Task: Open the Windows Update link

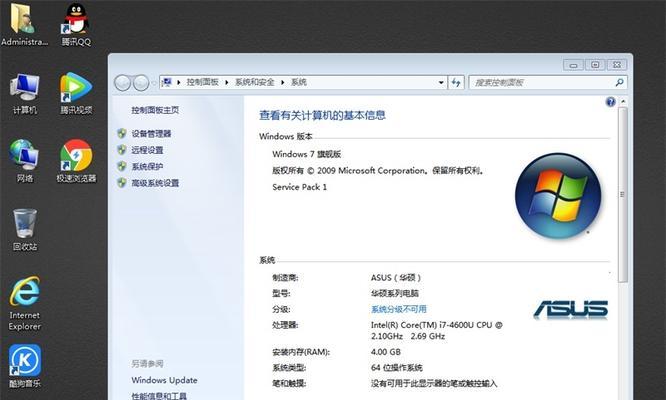Action: [164, 380]
